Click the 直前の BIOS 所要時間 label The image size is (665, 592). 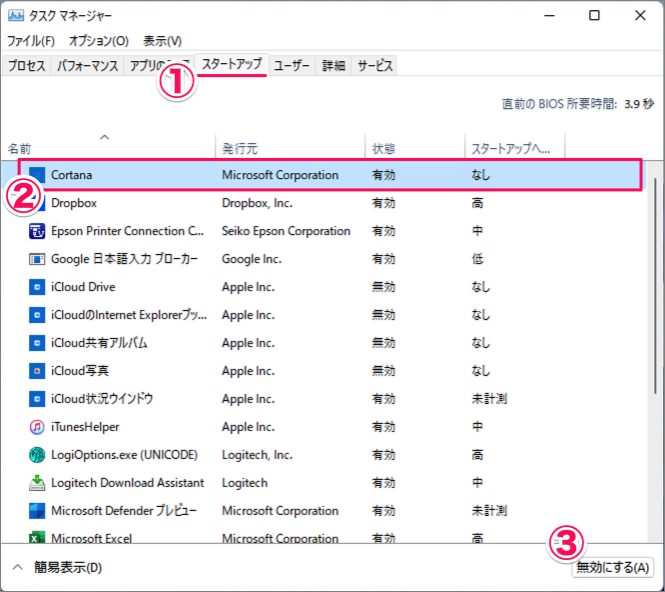click(x=559, y=104)
